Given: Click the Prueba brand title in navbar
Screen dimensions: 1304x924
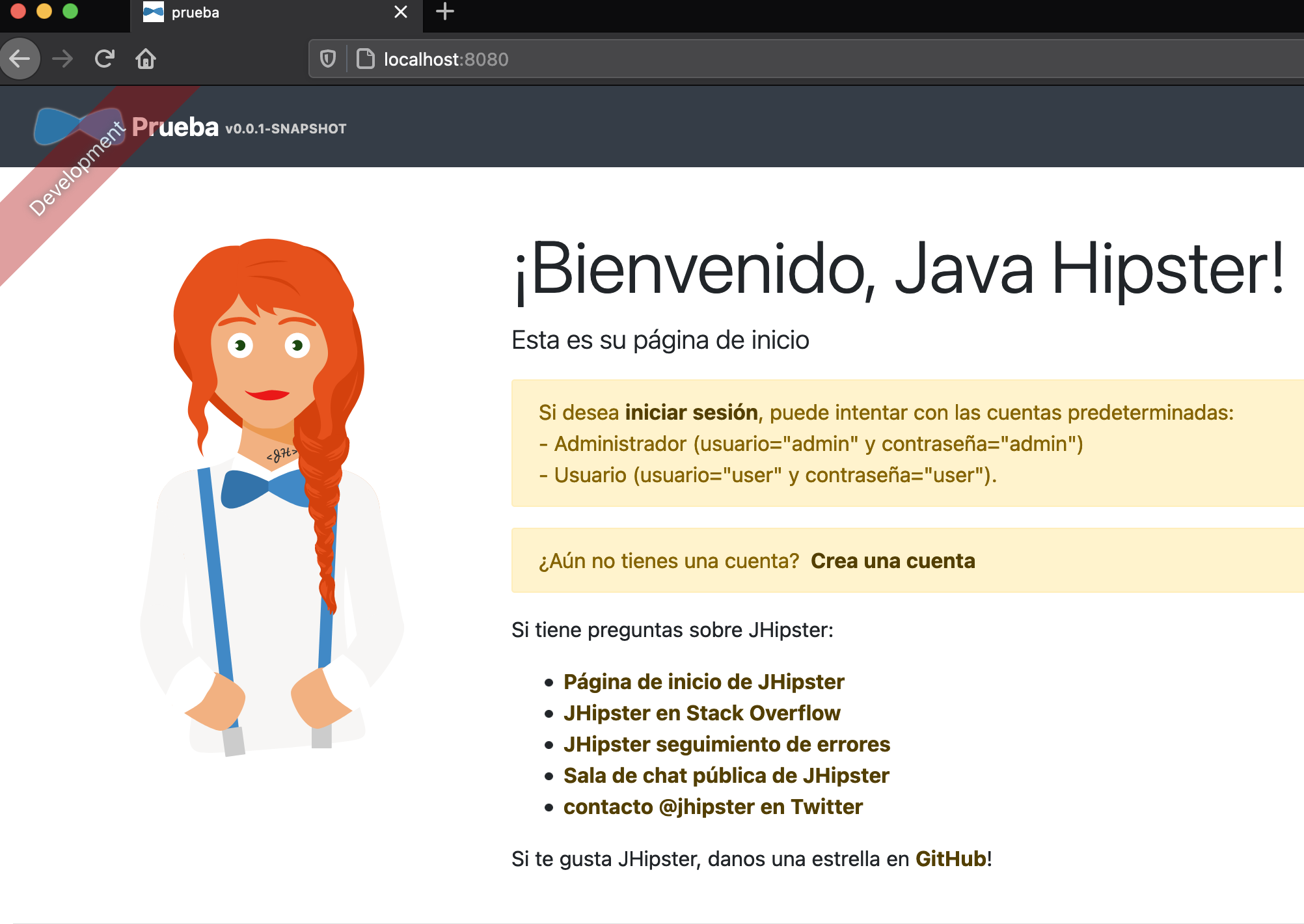Looking at the screenshot, I should 175,127.
